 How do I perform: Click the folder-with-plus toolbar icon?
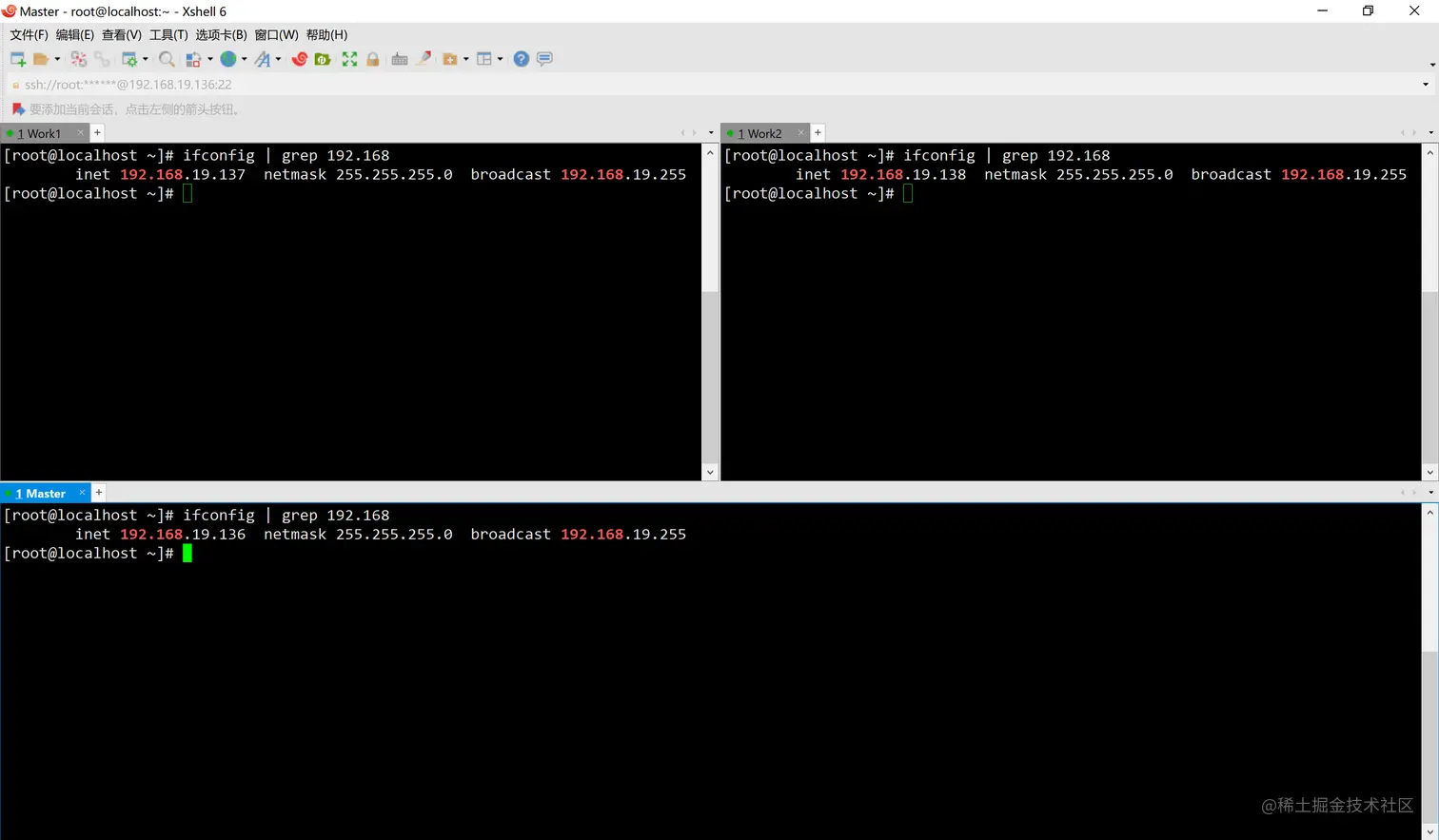(x=450, y=59)
